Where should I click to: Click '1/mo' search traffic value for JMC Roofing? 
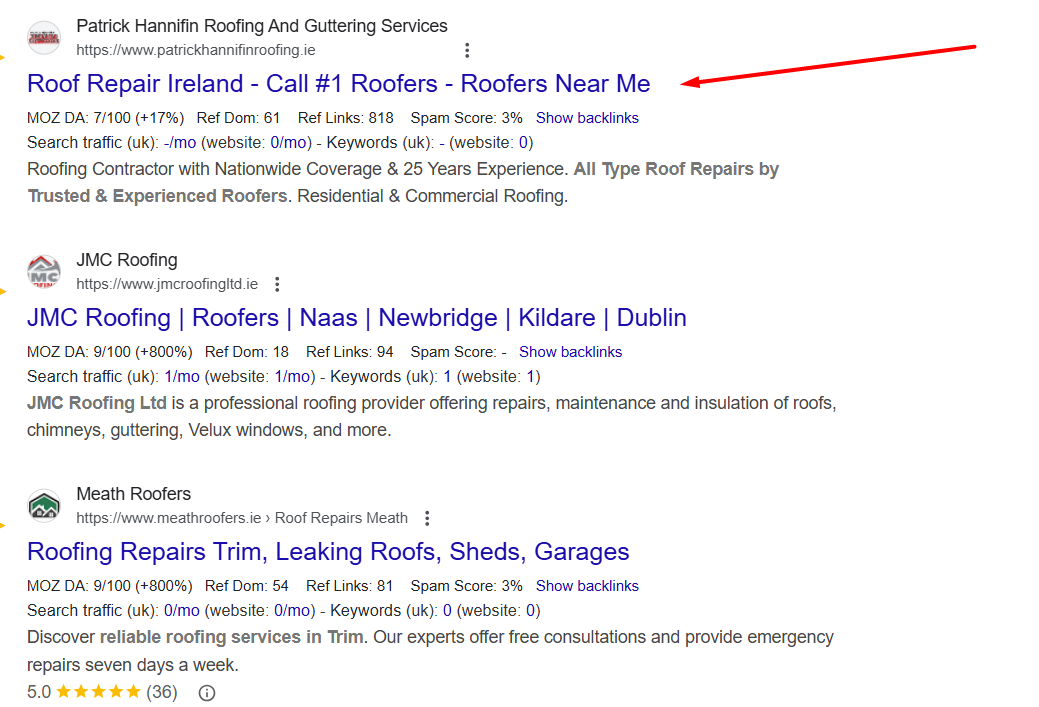pyautogui.click(x=182, y=376)
